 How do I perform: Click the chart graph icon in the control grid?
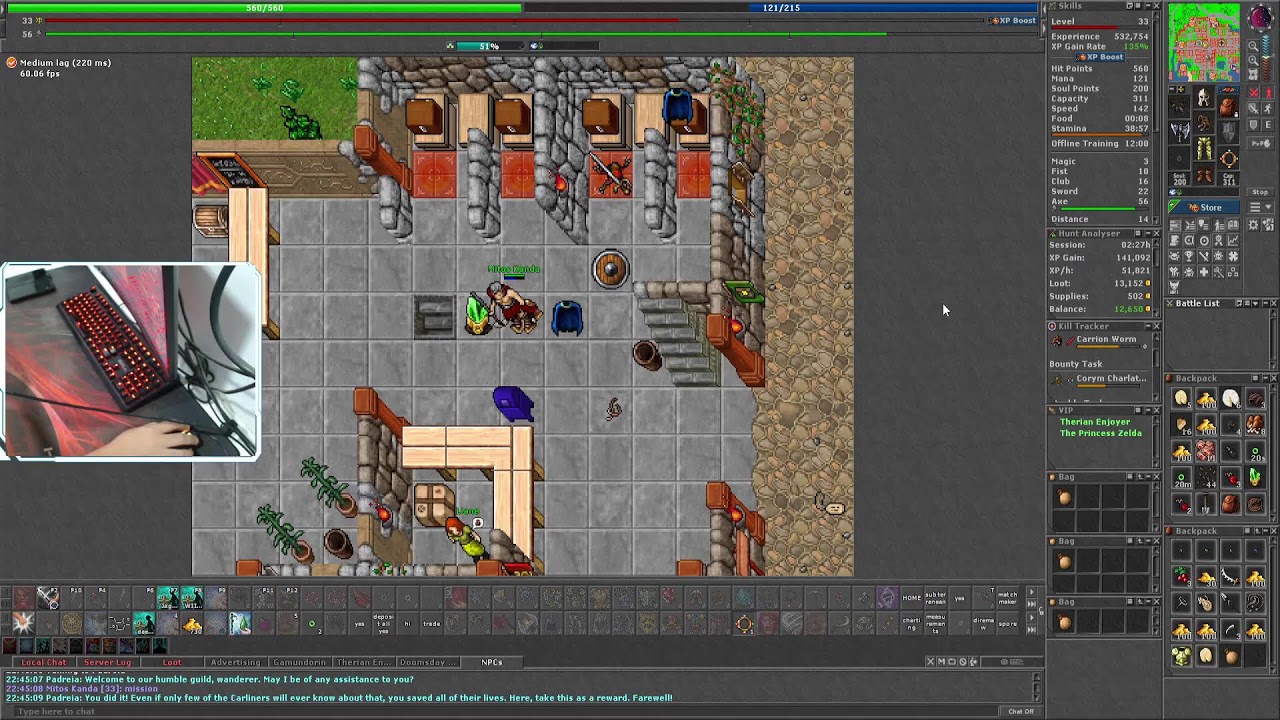pyautogui.click(x=1234, y=241)
